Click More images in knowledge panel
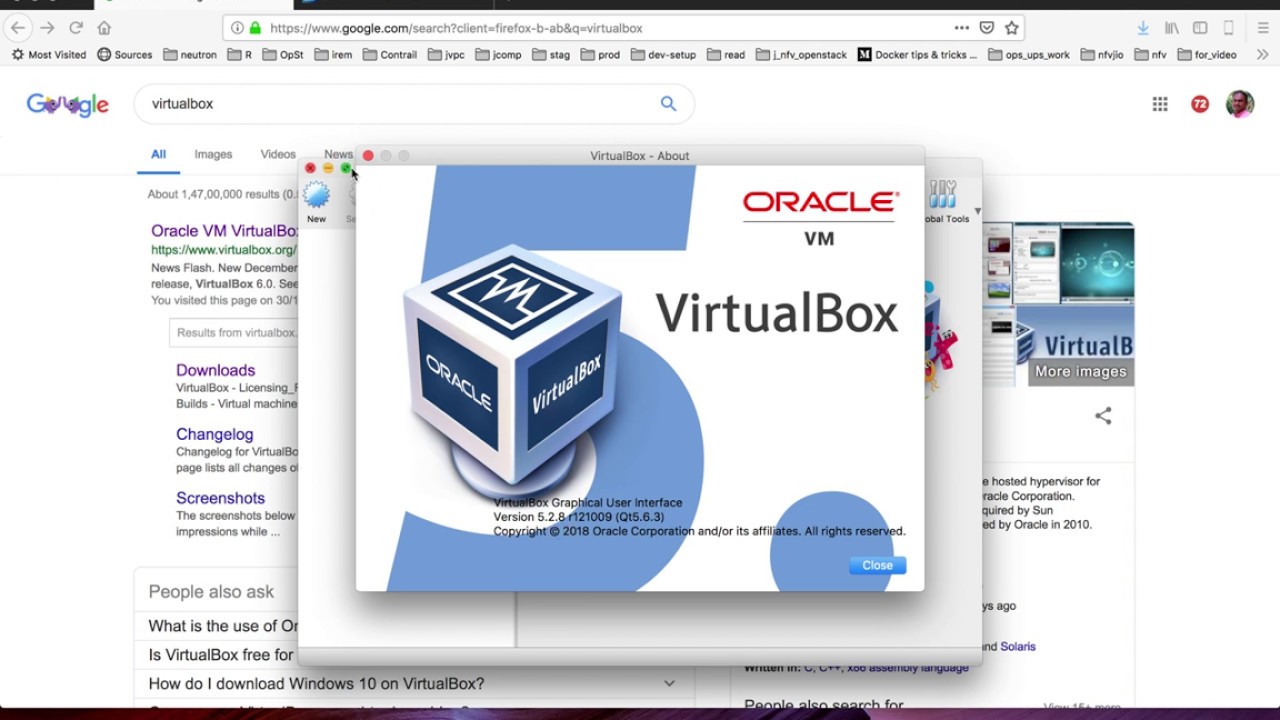 point(1080,371)
